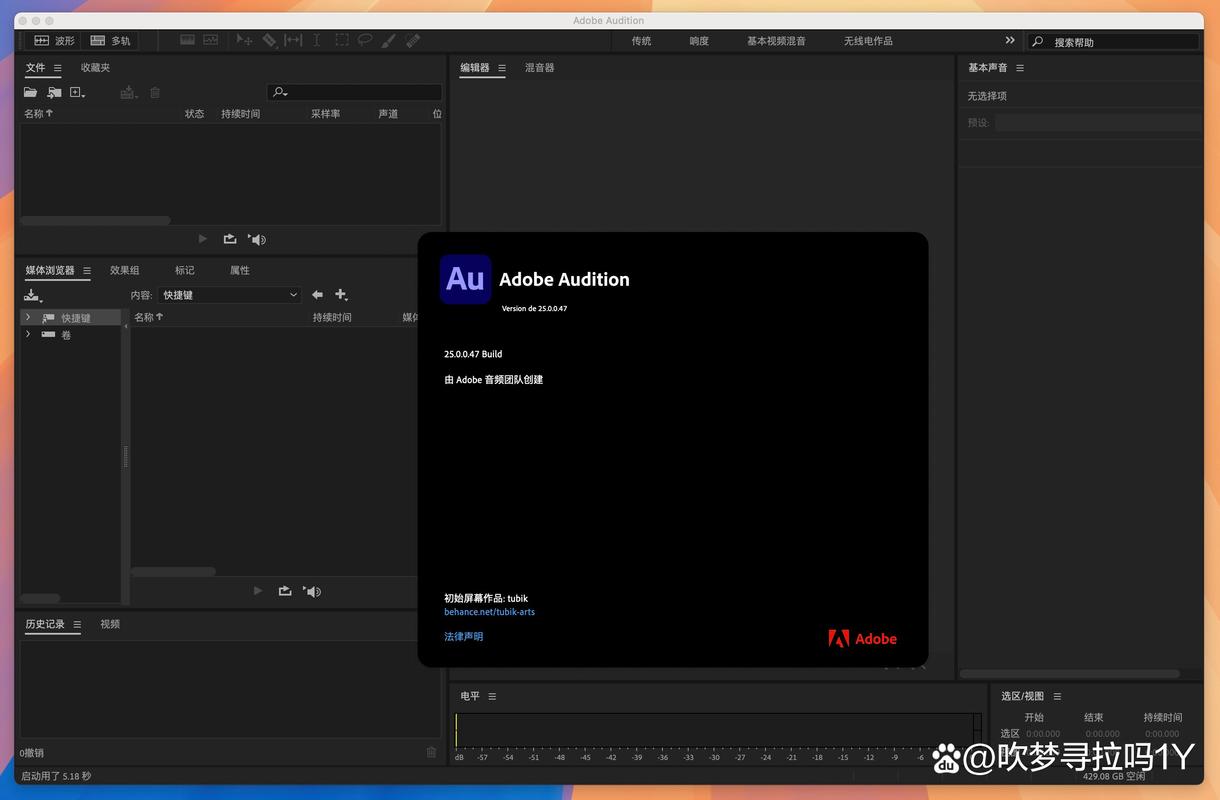
Task: Open the 法律声明 legal notices link
Action: click(x=463, y=635)
